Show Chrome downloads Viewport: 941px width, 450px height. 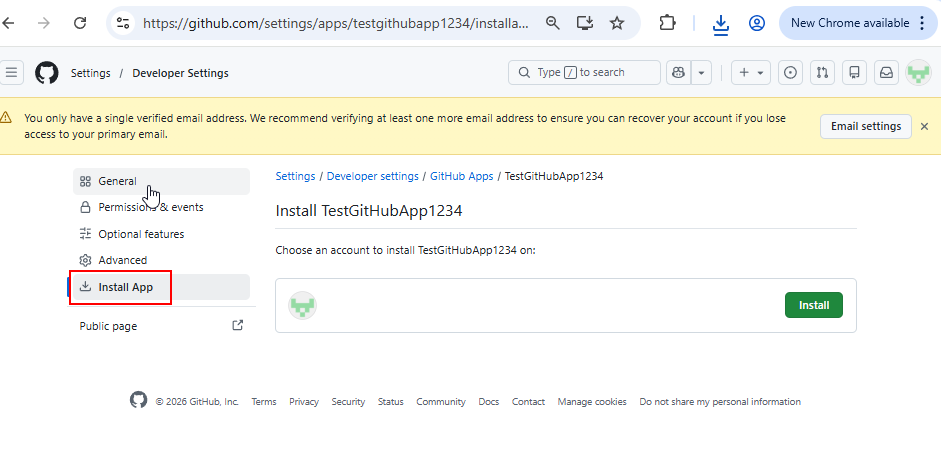click(720, 24)
